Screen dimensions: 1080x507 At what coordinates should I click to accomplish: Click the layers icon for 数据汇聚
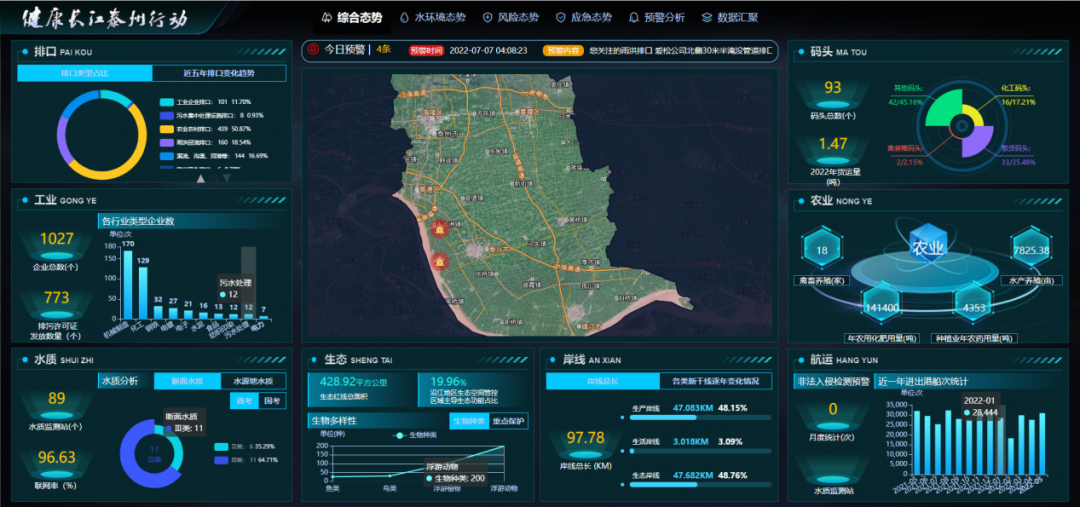point(707,17)
